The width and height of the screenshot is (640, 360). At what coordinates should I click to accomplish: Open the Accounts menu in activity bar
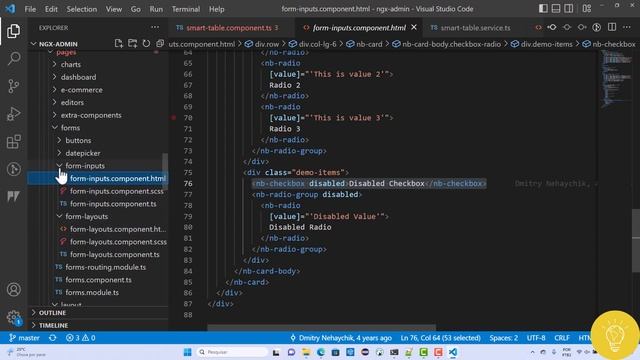click(13, 289)
